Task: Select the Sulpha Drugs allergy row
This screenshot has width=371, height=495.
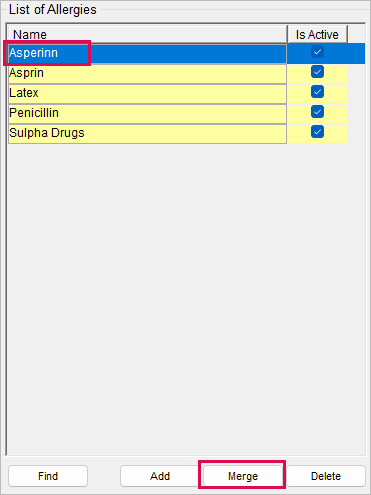Action: click(x=147, y=133)
